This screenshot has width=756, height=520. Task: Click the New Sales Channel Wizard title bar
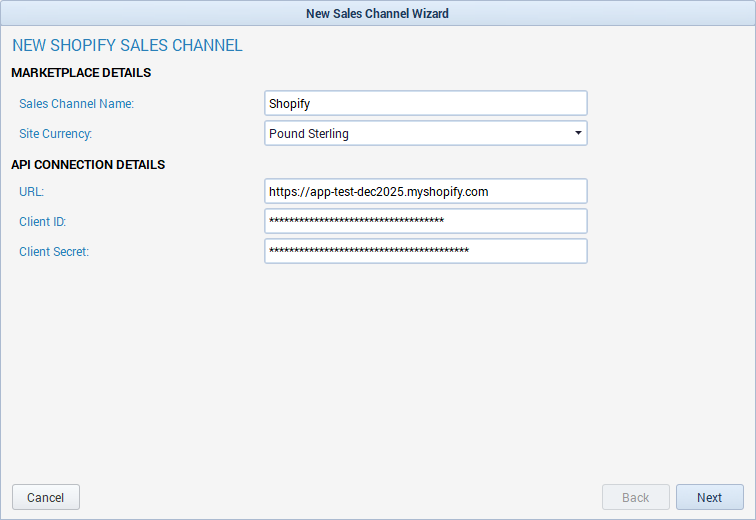click(377, 13)
